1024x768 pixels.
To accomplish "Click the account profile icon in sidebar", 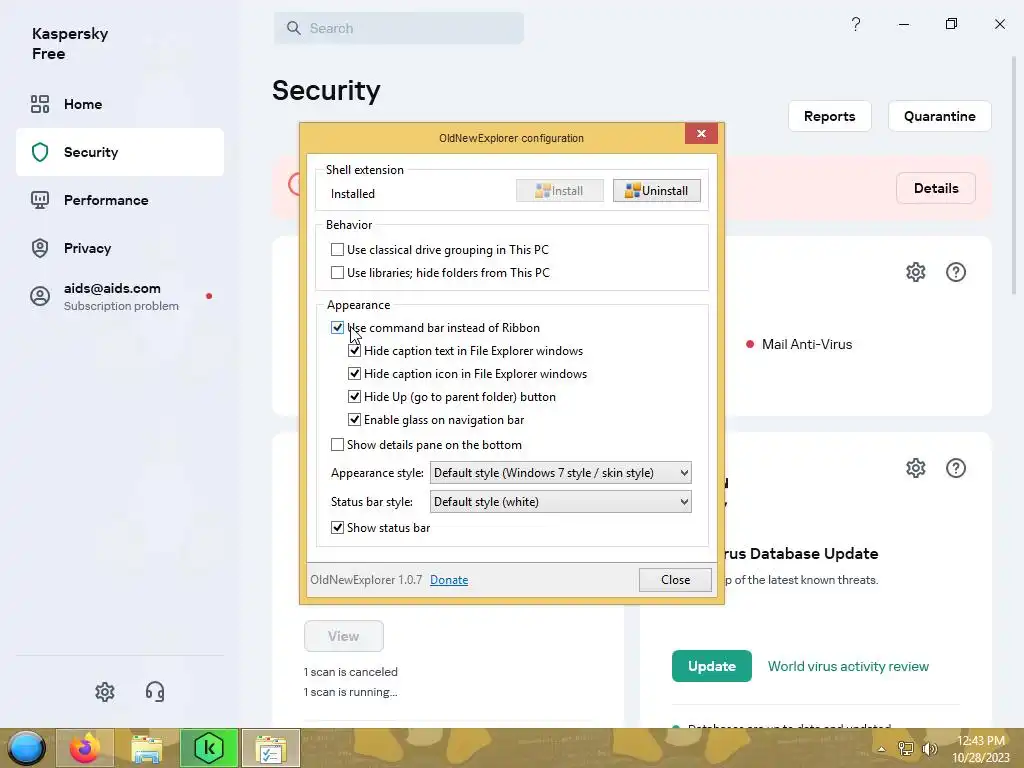I will (40, 296).
